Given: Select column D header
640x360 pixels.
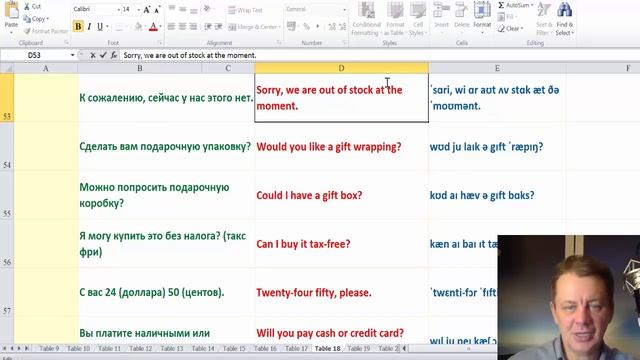Looking at the screenshot, I should [x=341, y=68].
